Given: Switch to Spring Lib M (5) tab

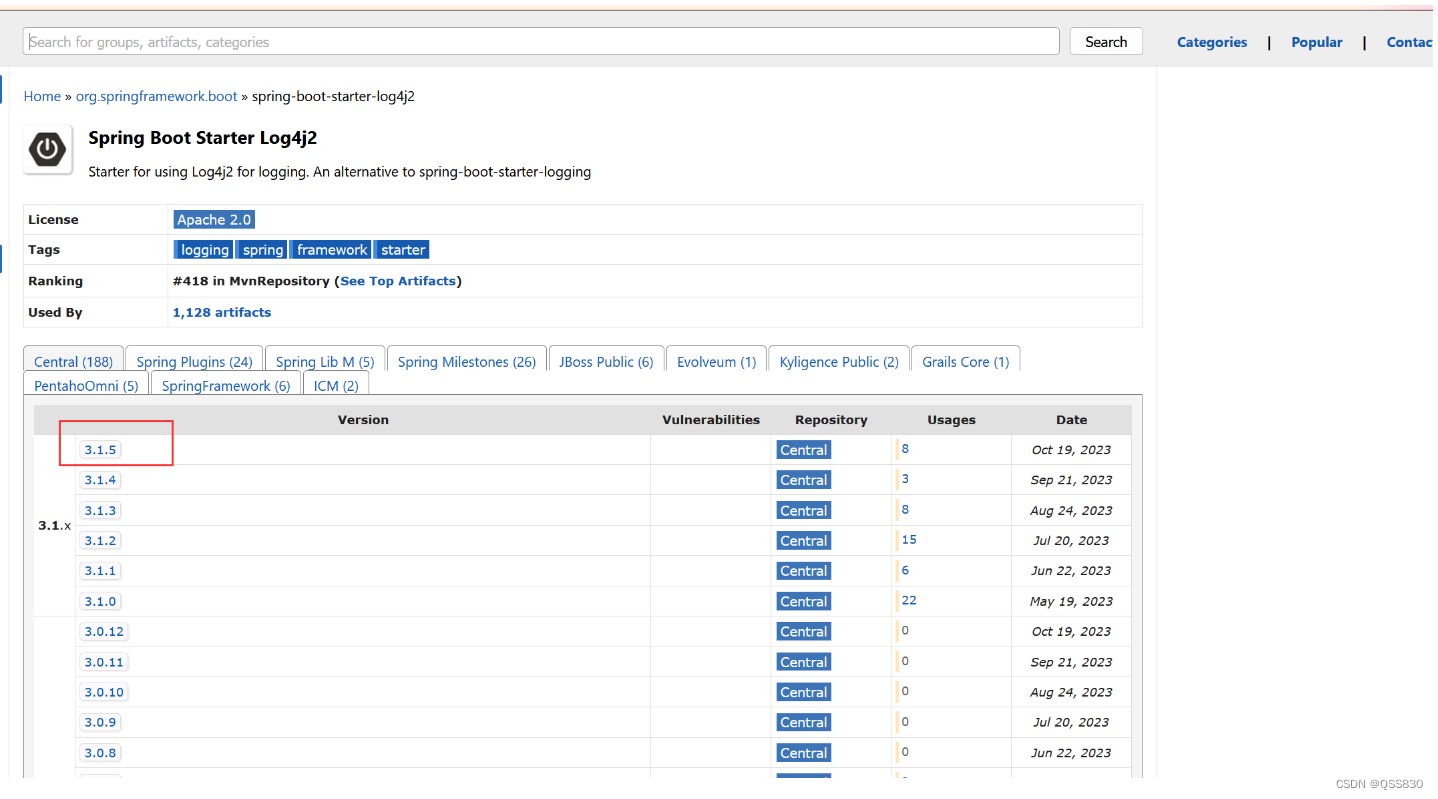Looking at the screenshot, I should click(325, 361).
